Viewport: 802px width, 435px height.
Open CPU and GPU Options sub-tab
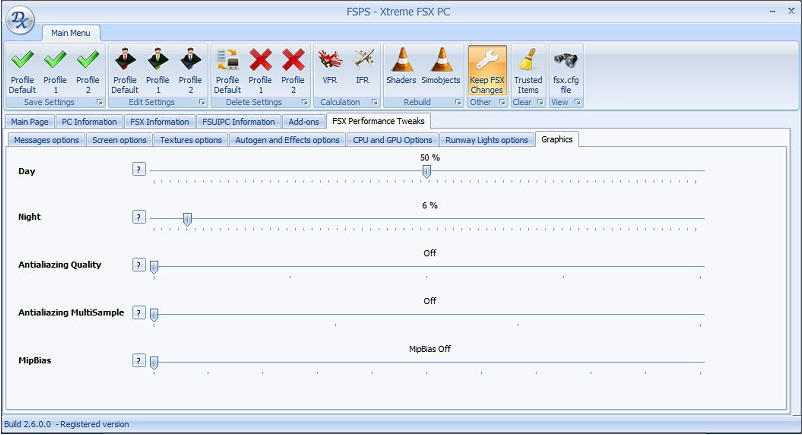click(392, 140)
